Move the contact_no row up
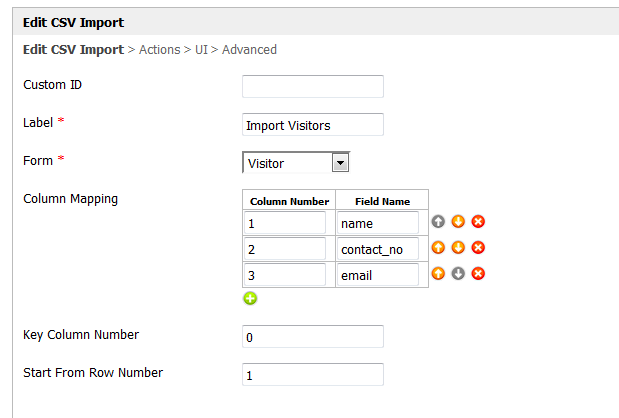 click(438, 248)
